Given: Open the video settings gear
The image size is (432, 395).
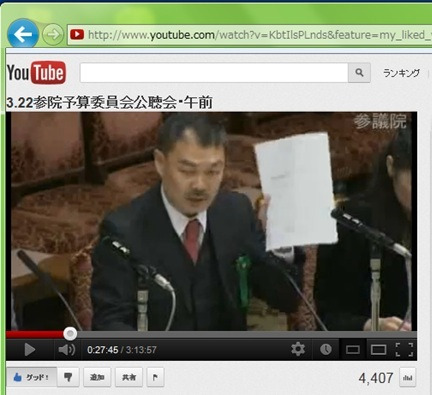Looking at the screenshot, I should coord(298,349).
